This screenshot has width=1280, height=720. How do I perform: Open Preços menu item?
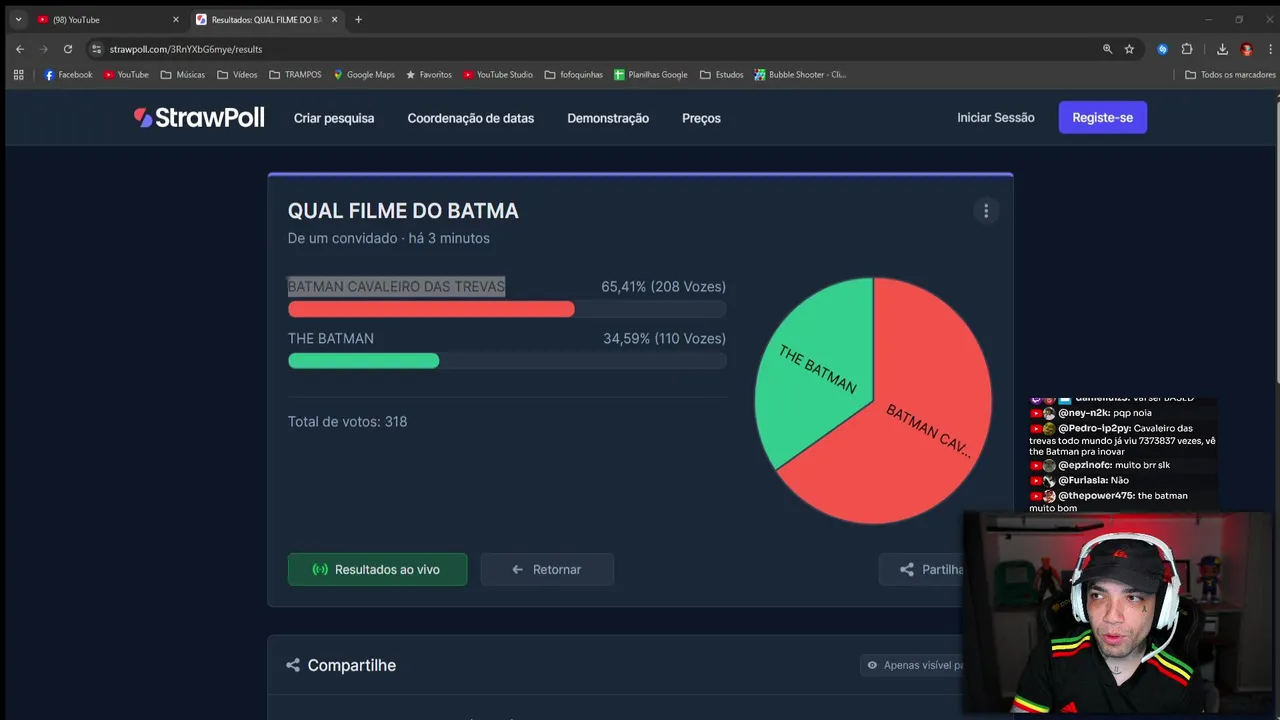(701, 118)
